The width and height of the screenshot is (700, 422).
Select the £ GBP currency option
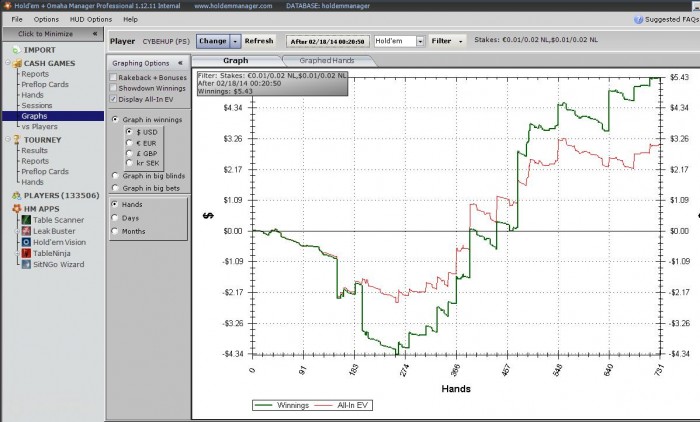(129, 153)
